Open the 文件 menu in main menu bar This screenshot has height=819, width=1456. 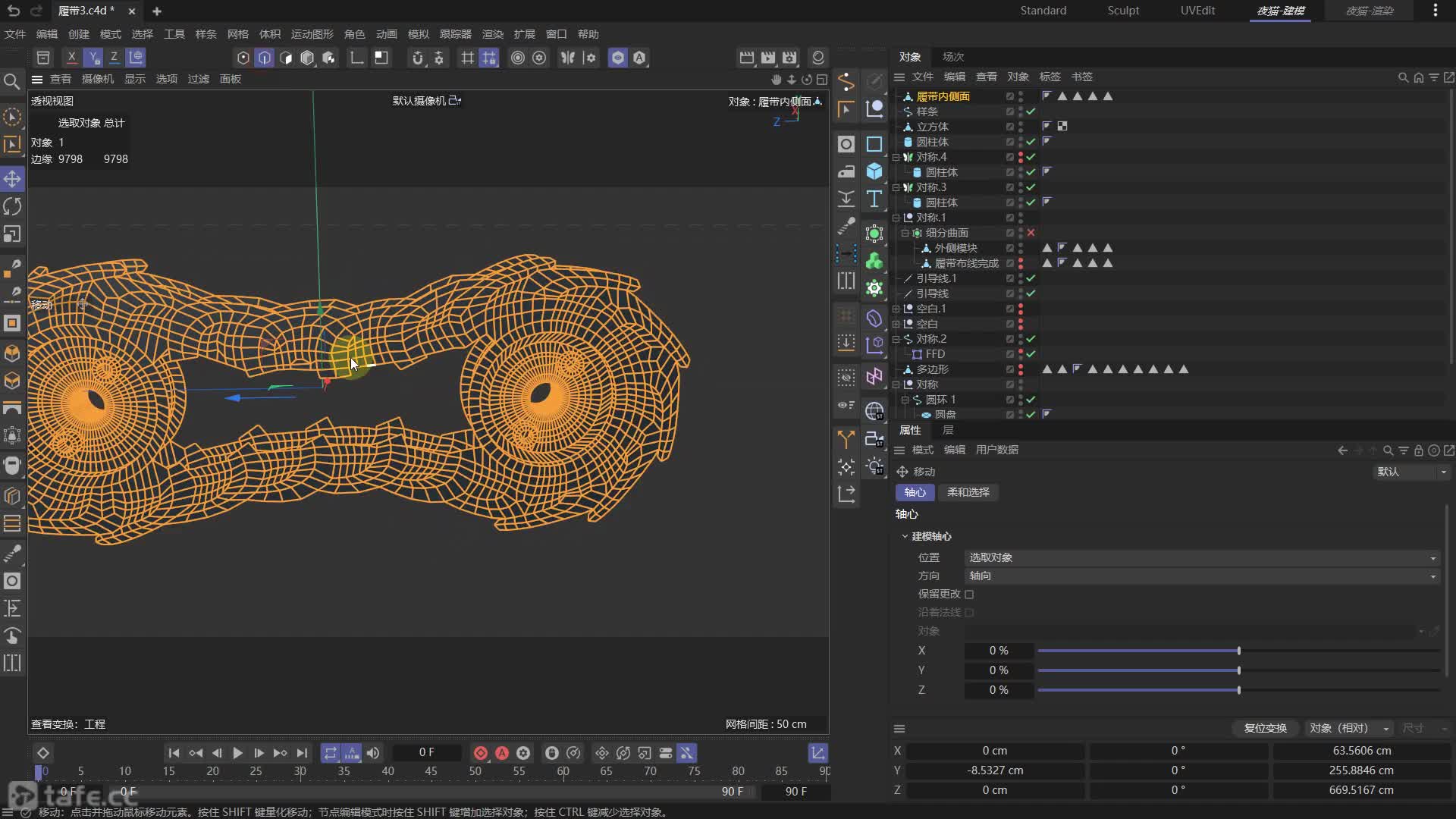pyautogui.click(x=15, y=34)
